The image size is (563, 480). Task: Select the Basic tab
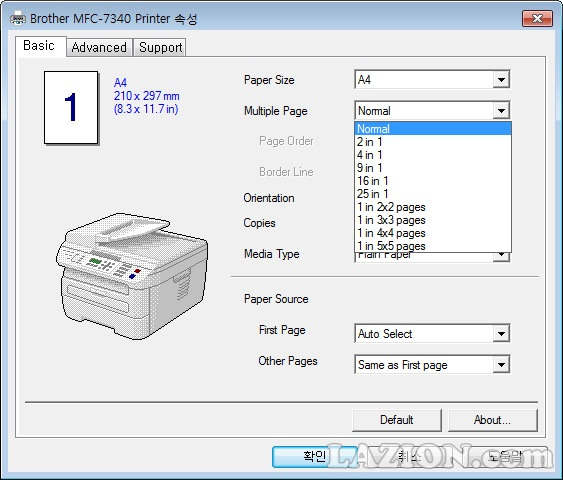41,46
